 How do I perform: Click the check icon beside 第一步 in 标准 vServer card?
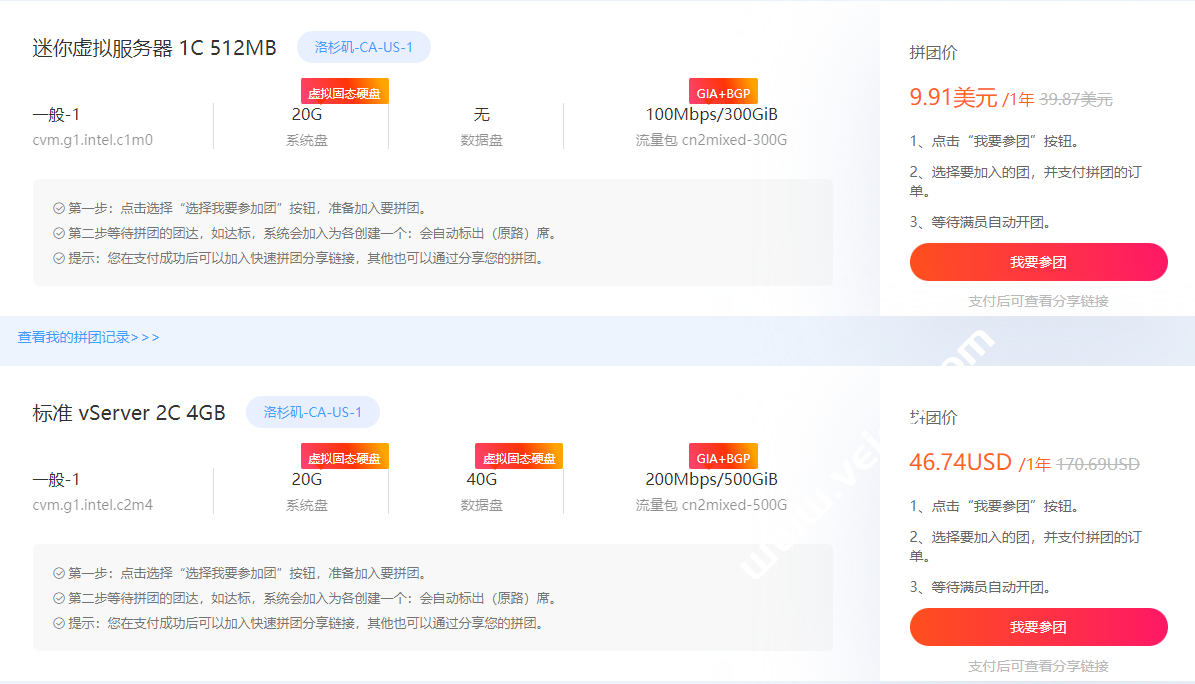click(x=59, y=574)
